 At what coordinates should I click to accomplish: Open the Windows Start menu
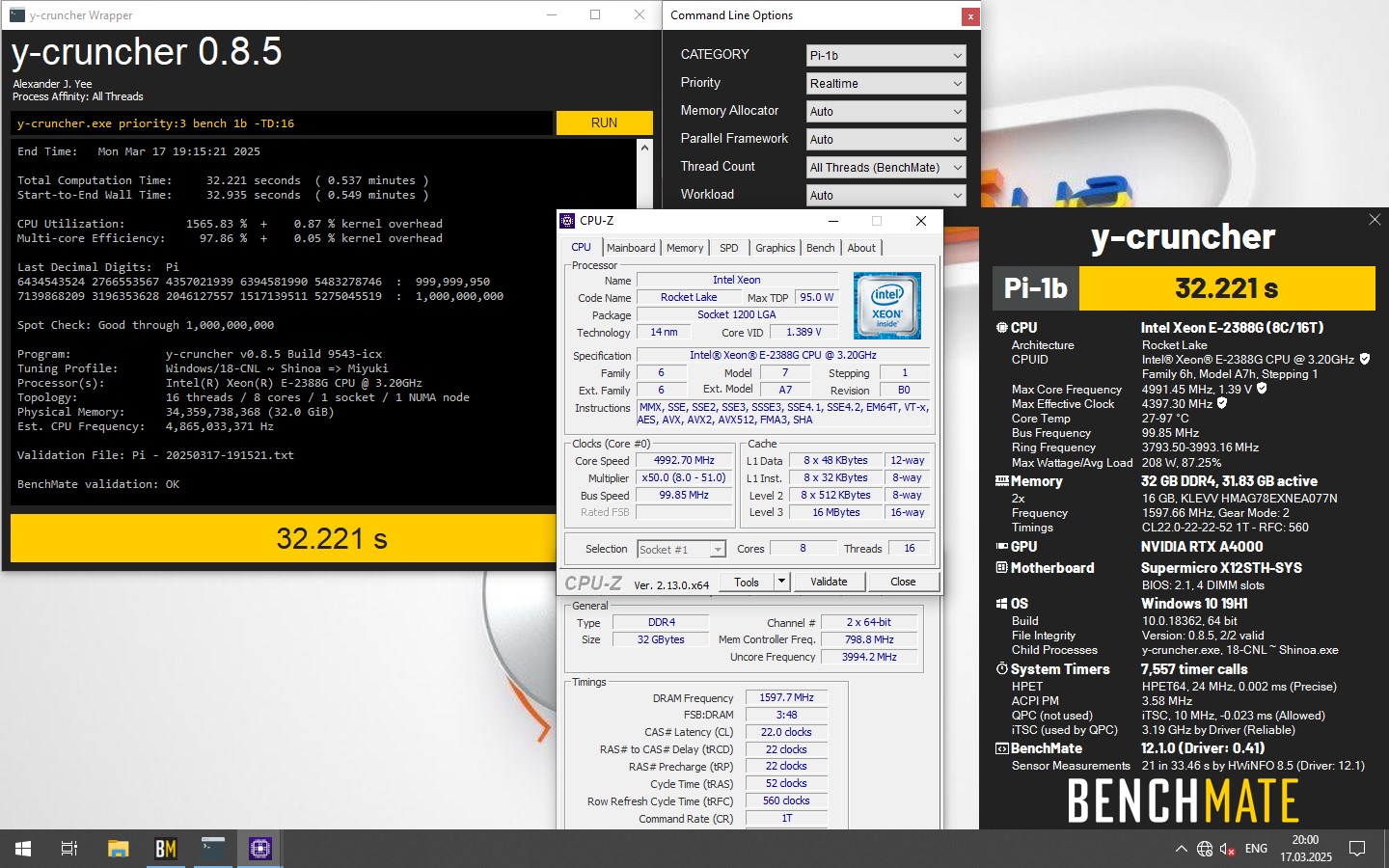pos(23,849)
